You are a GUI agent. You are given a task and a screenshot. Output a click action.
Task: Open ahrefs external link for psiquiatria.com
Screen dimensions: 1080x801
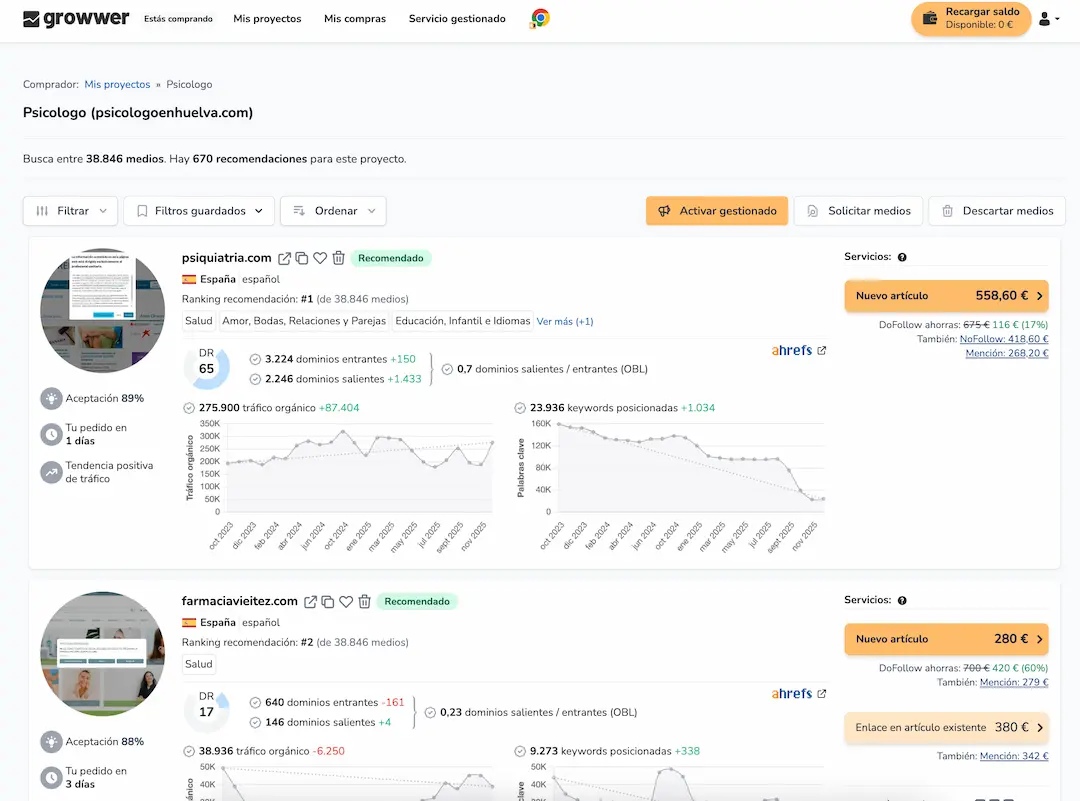(x=822, y=351)
